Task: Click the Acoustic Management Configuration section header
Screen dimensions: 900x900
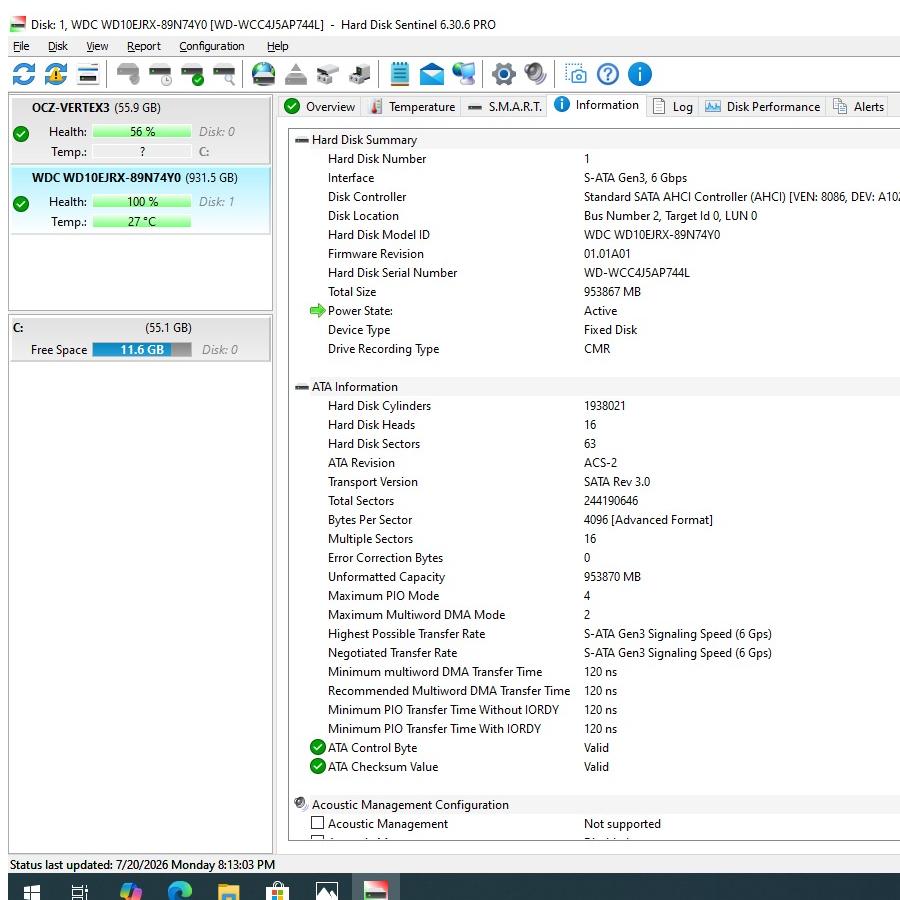Action: point(410,805)
